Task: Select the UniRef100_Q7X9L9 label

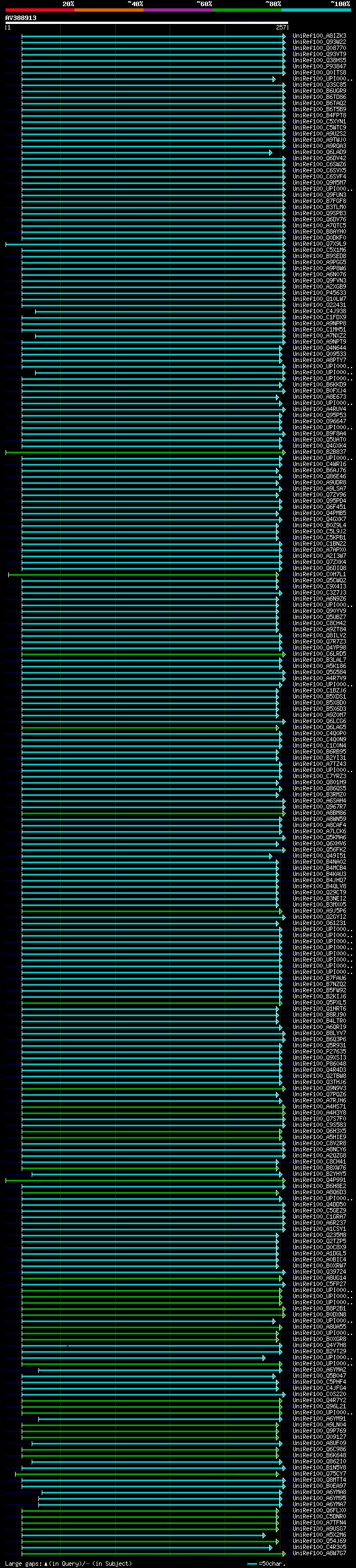Action: point(319,244)
